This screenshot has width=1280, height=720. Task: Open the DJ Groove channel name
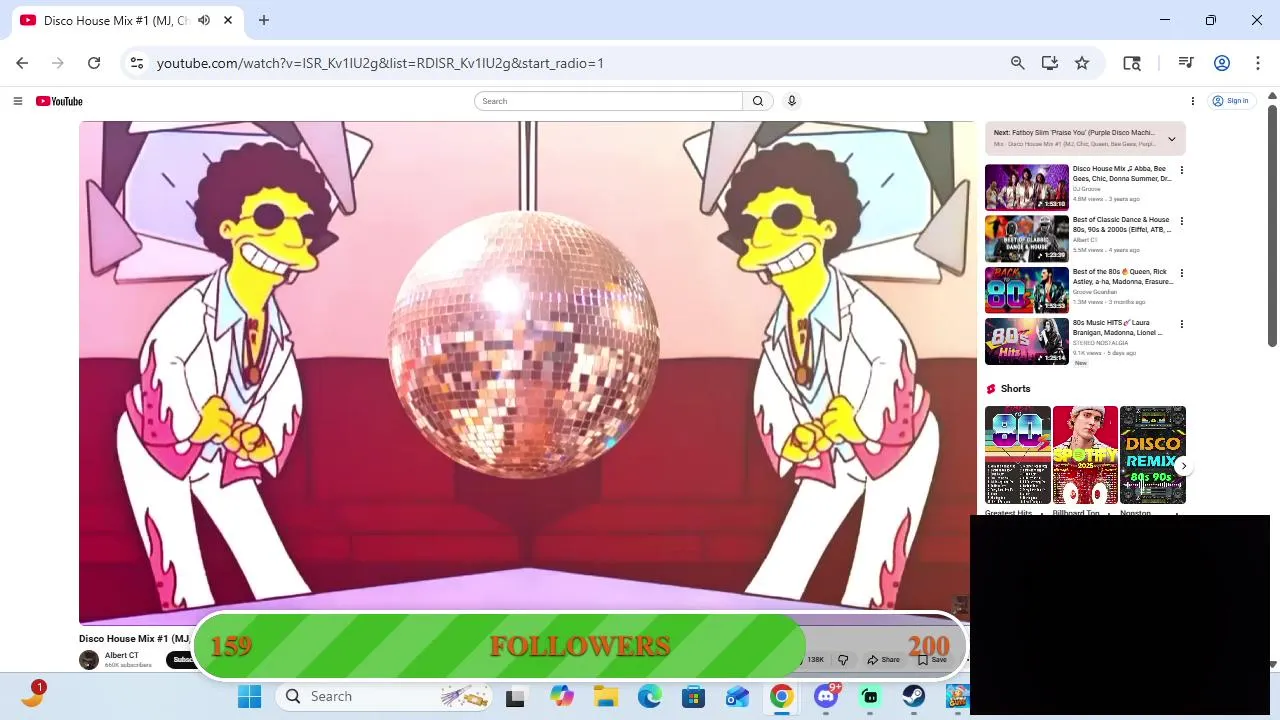1087,189
